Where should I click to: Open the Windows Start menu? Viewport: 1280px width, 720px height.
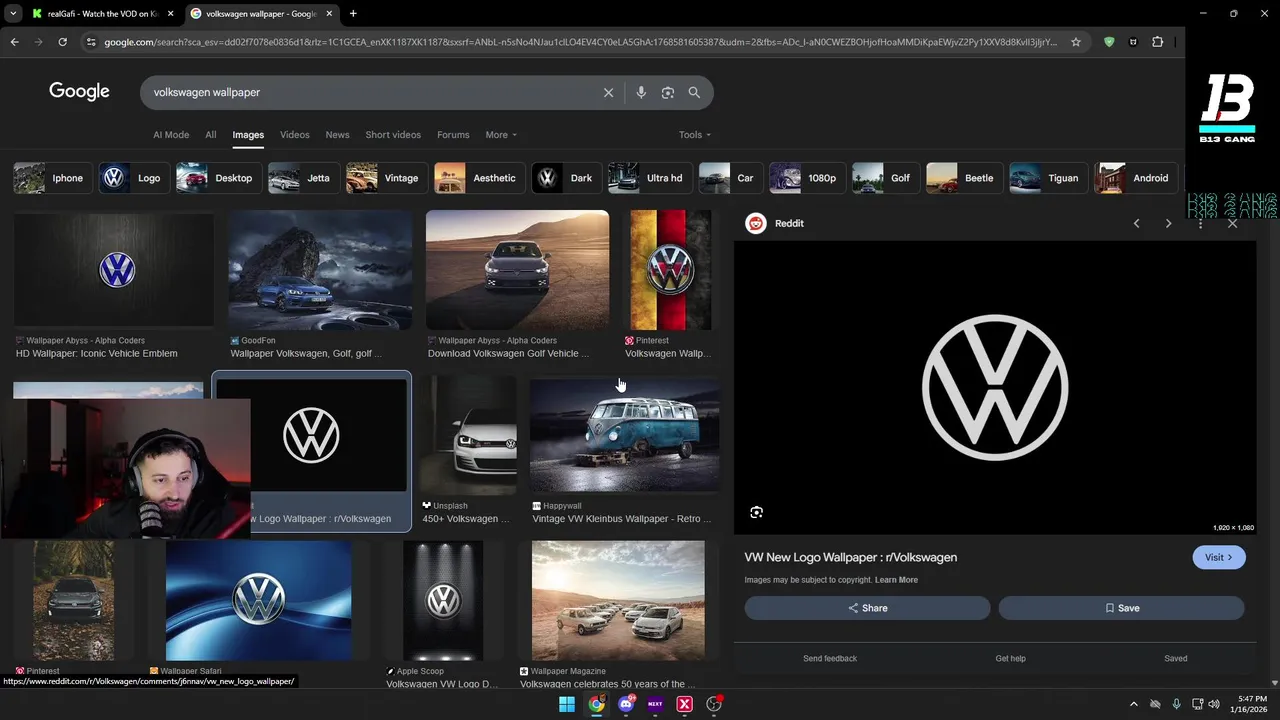[x=567, y=704]
